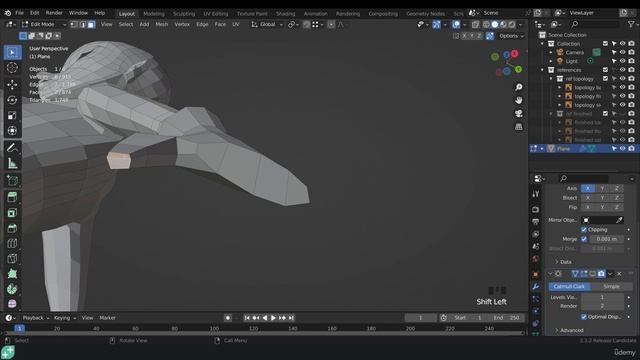The height and width of the screenshot is (360, 640).
Task: Switch perspective/orthographic grid icon
Action: (x=518, y=127)
